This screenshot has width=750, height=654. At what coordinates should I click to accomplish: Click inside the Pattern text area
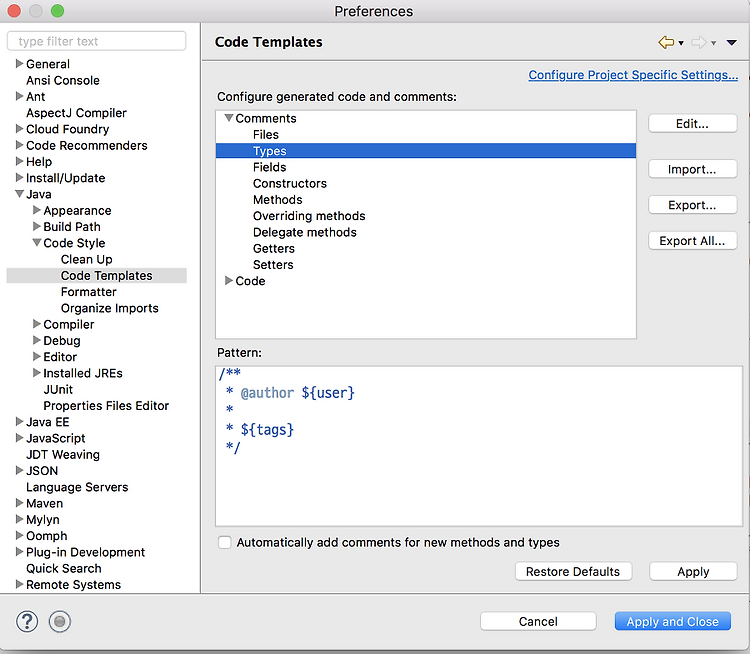click(479, 446)
